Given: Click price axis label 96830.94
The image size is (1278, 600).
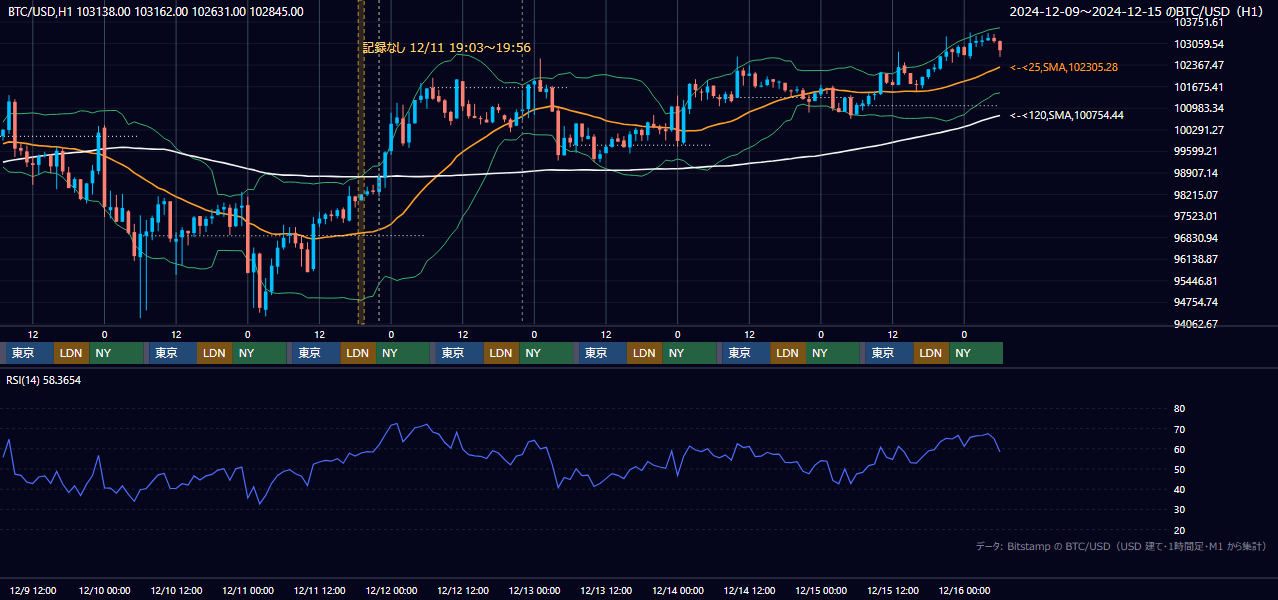Looking at the screenshot, I should pyautogui.click(x=1196, y=238).
